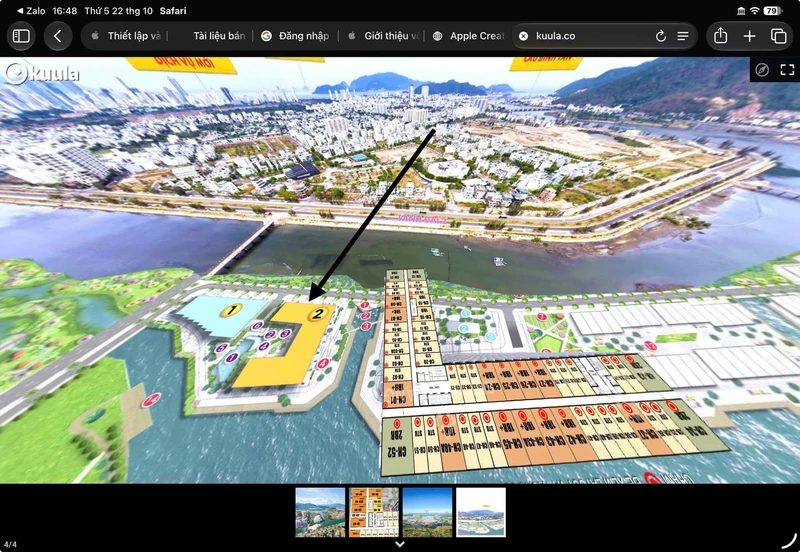The width and height of the screenshot is (800, 552).
Task: Toggle the Kuula compass gyroscope mode
Action: [x=762, y=70]
